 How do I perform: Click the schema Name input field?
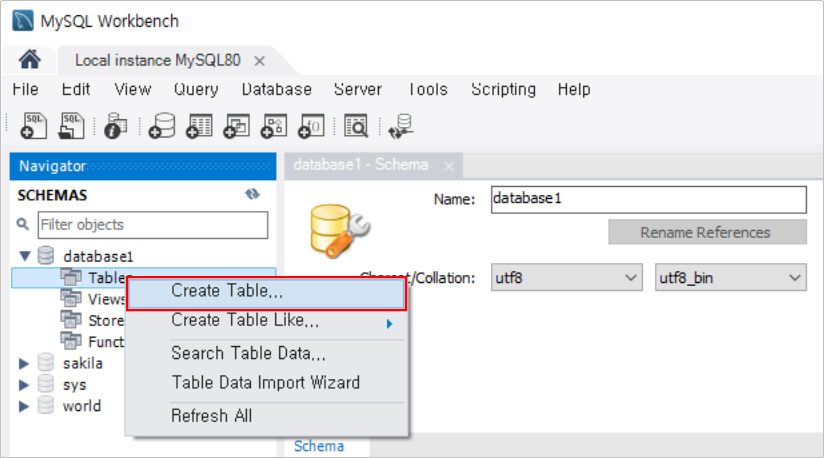(x=648, y=199)
